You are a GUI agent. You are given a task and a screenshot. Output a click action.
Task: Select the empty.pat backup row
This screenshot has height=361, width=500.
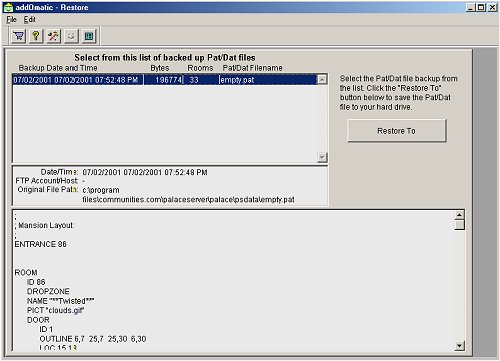tap(164, 80)
